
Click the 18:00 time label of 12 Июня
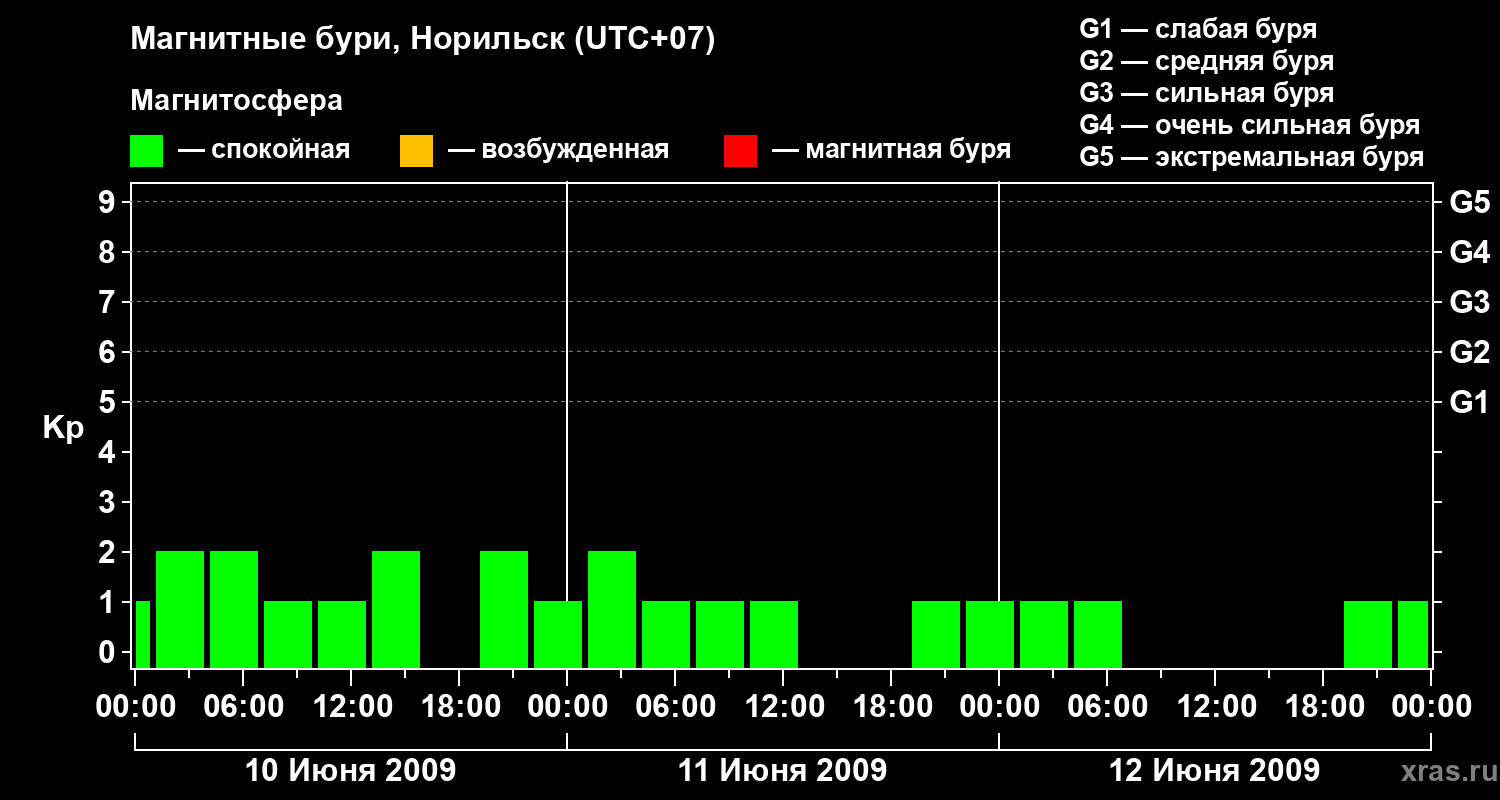[x=1323, y=707]
